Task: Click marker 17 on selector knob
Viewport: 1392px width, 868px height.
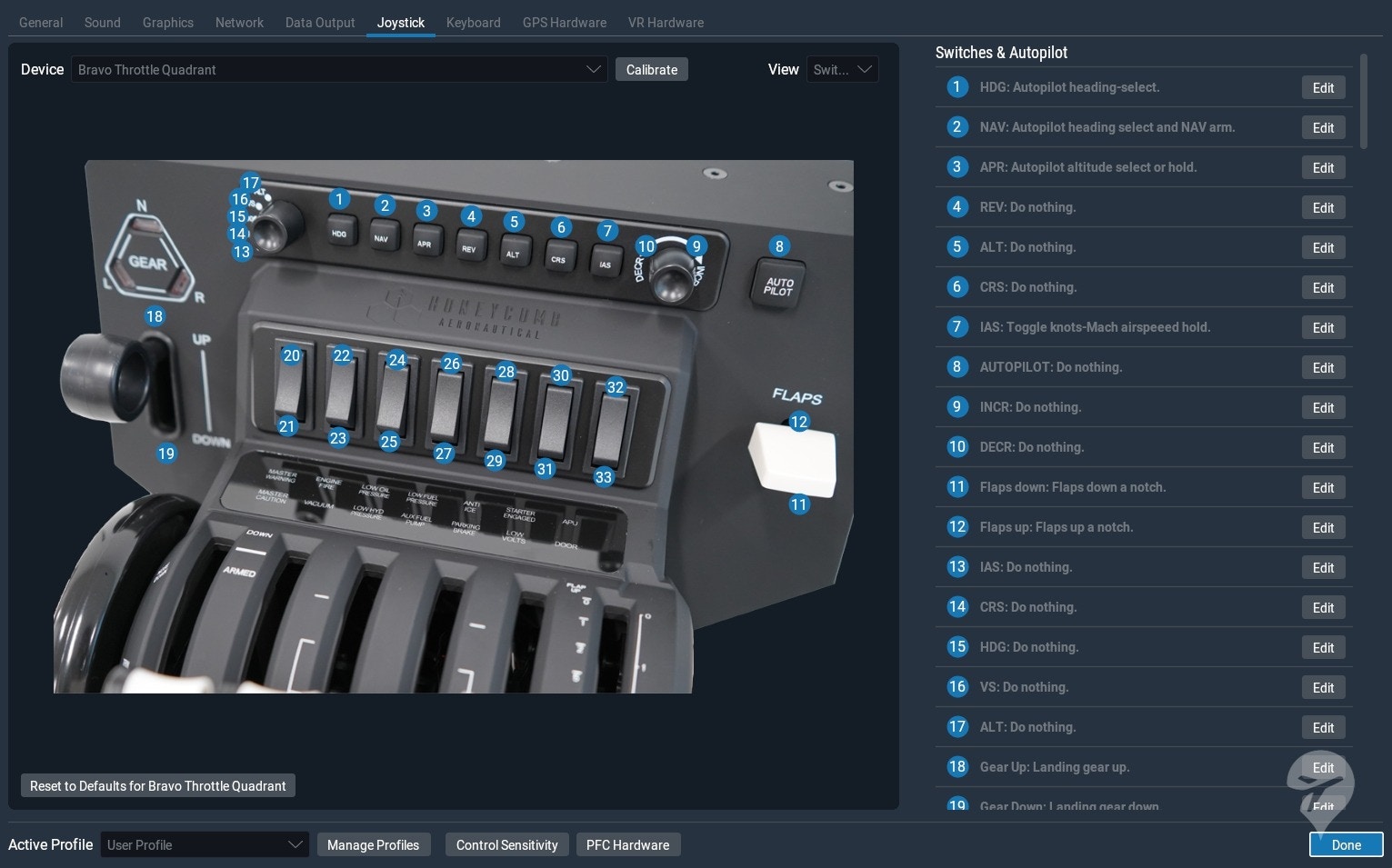Action: coord(250,183)
